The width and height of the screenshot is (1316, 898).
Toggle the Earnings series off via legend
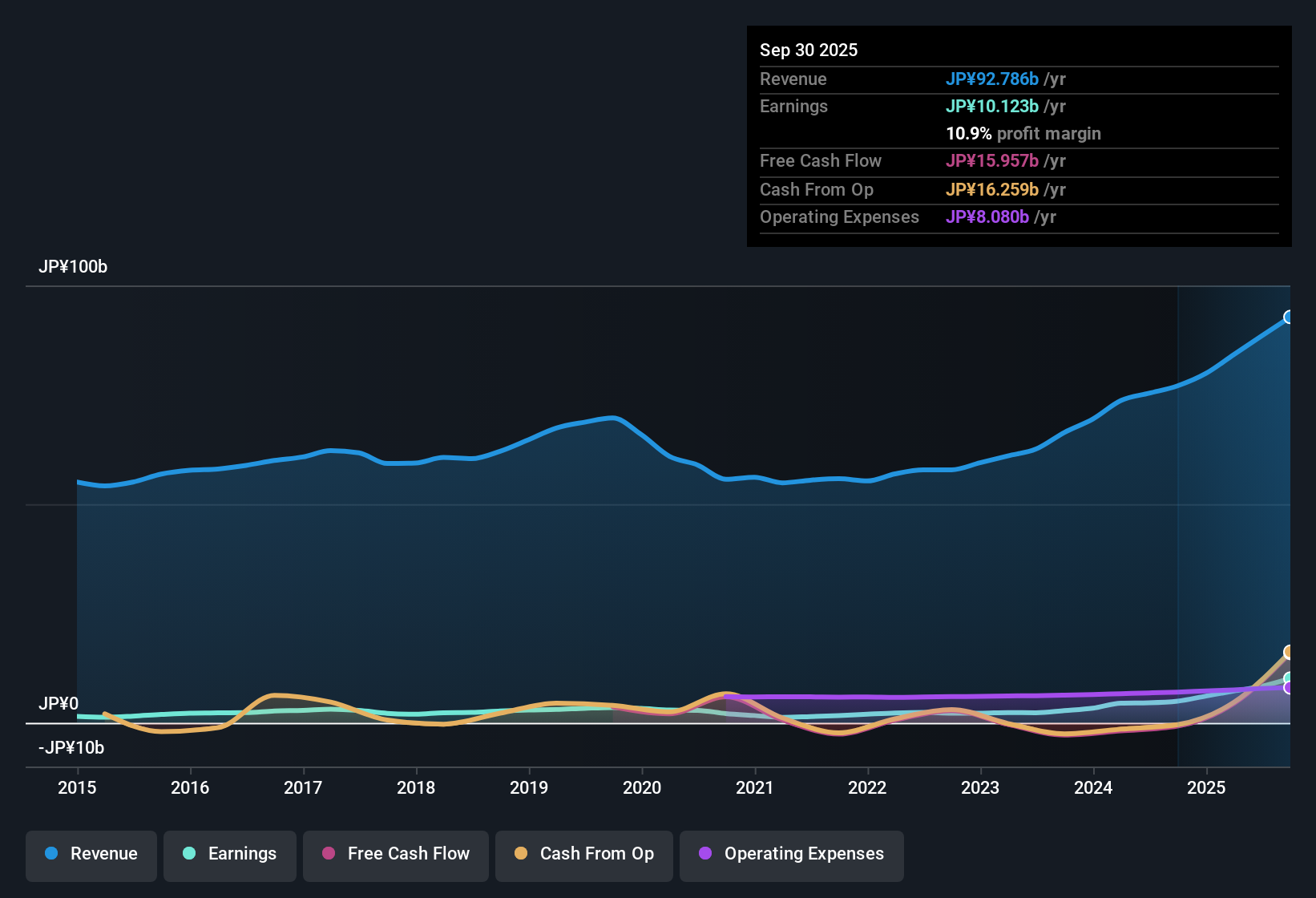tap(229, 854)
